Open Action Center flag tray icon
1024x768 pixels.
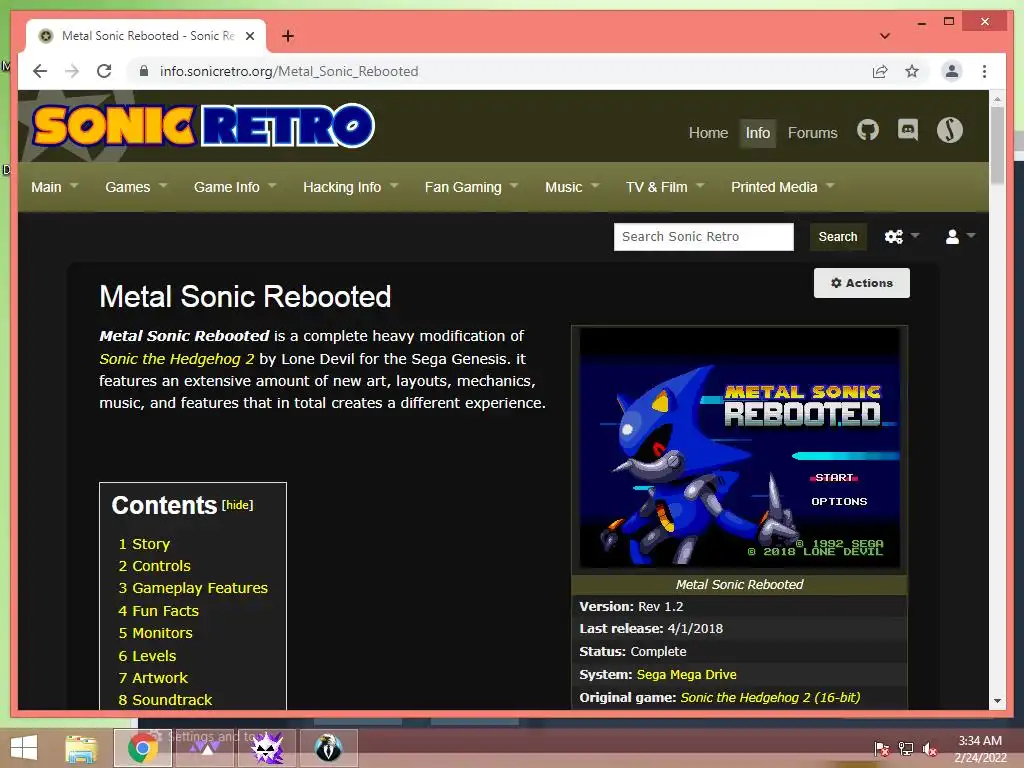coord(882,749)
